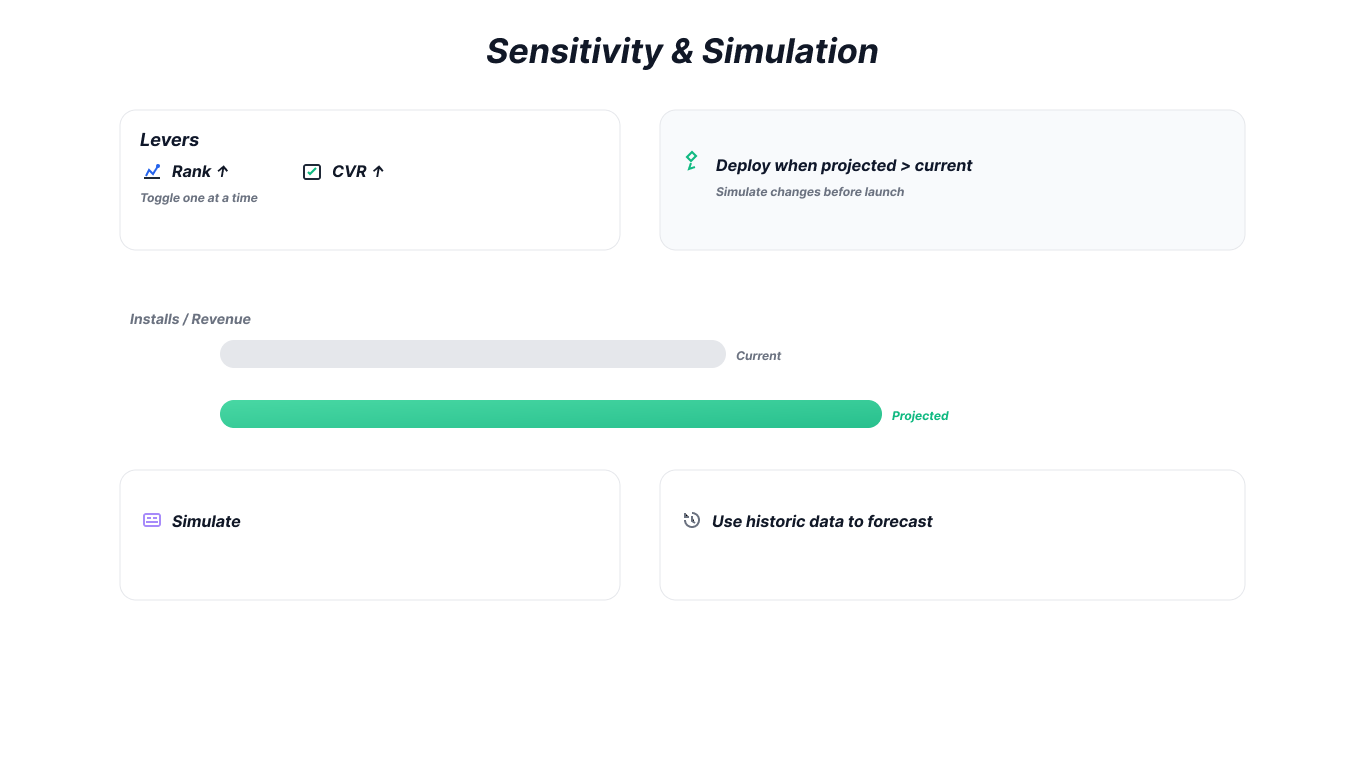Click the green deploy pin icon
Viewport: 1365px width, 768px height.
pos(691,160)
